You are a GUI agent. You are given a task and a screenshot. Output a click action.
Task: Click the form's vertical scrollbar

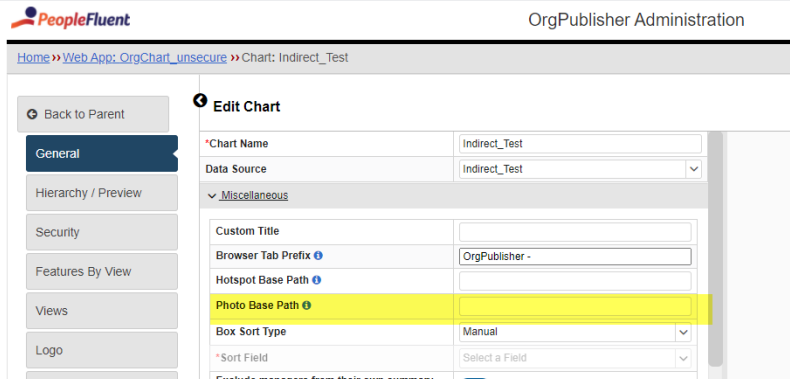715,249
